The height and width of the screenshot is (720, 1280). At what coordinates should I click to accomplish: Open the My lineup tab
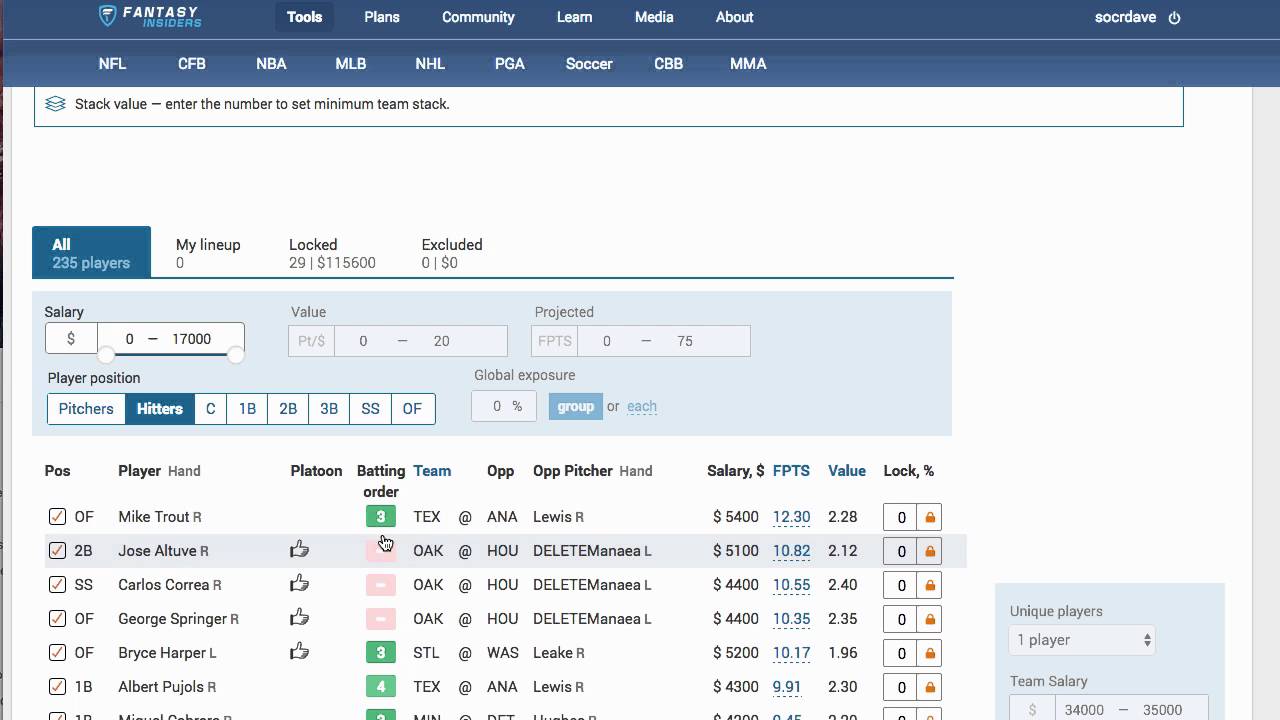pos(208,253)
